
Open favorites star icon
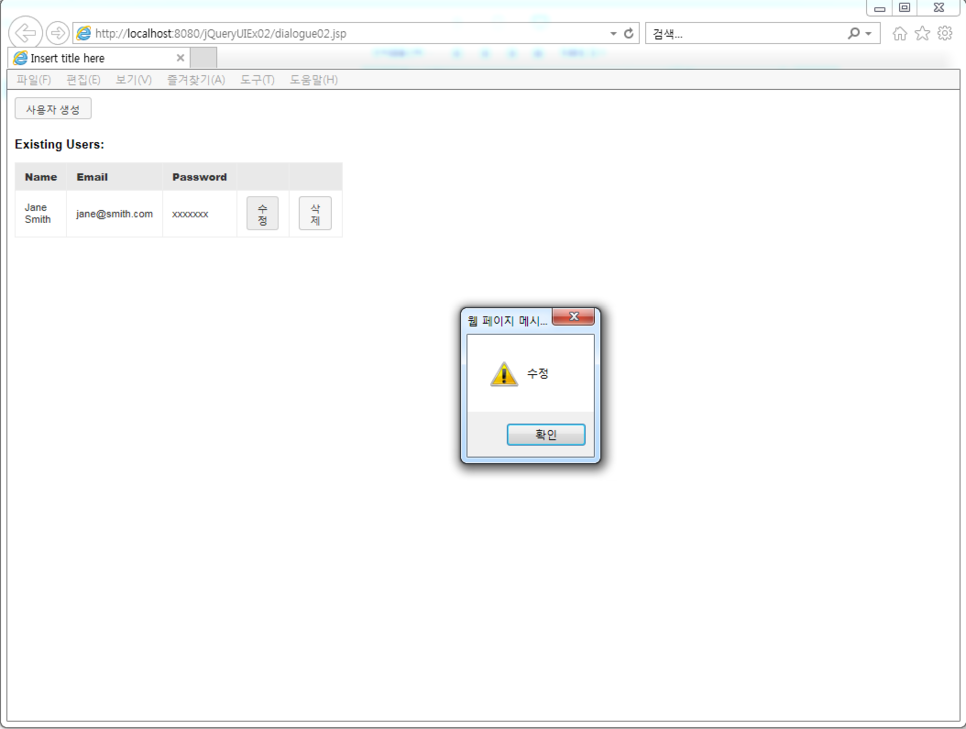(x=922, y=33)
